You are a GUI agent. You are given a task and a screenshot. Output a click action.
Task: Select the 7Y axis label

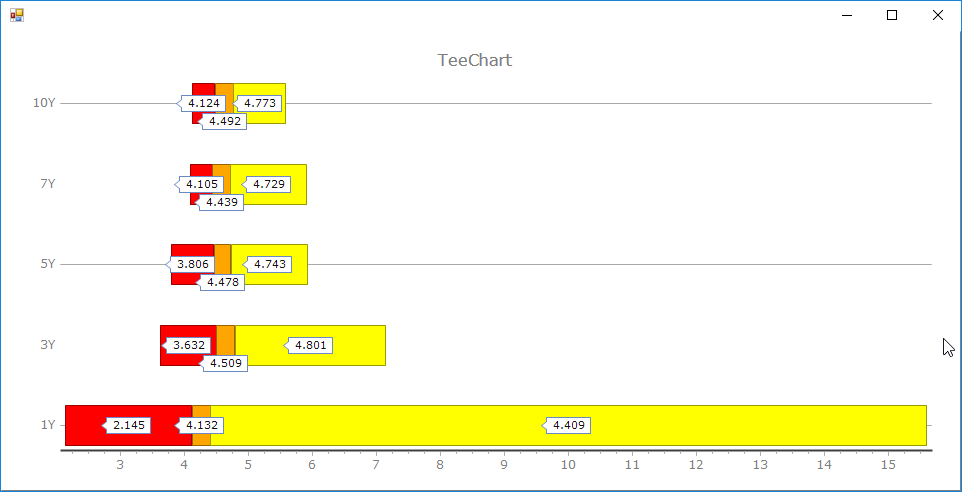[48, 183]
